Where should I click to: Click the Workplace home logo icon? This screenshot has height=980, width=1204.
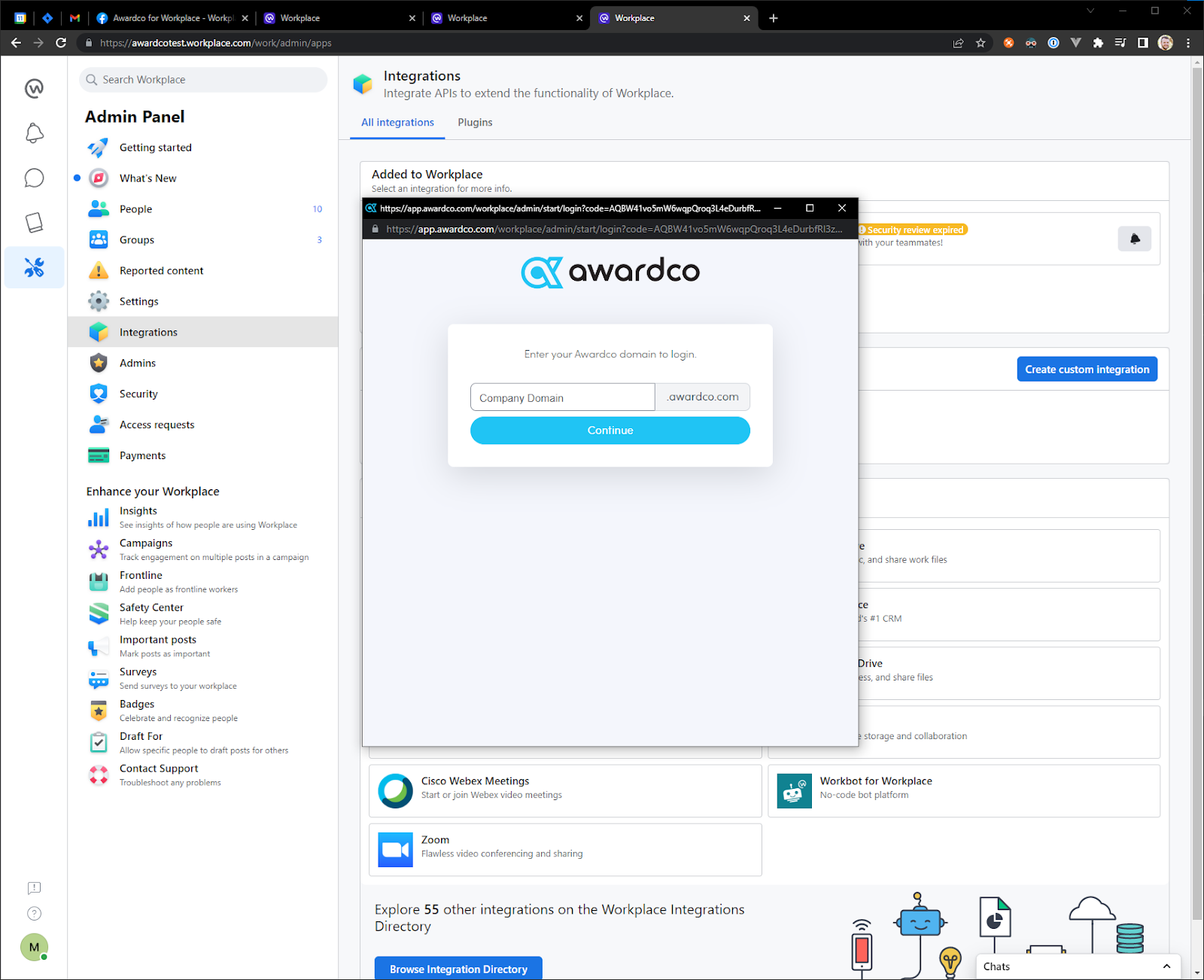tap(34, 89)
